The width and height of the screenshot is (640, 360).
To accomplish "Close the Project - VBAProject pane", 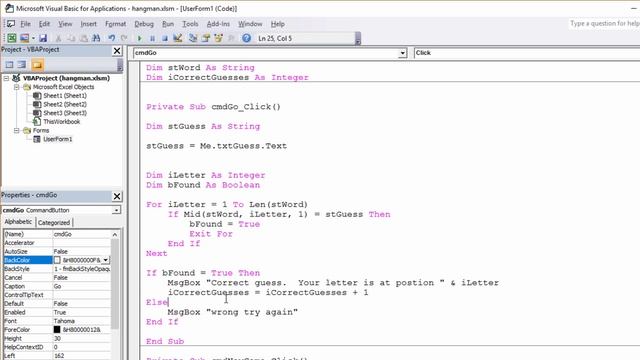I will coord(117,51).
